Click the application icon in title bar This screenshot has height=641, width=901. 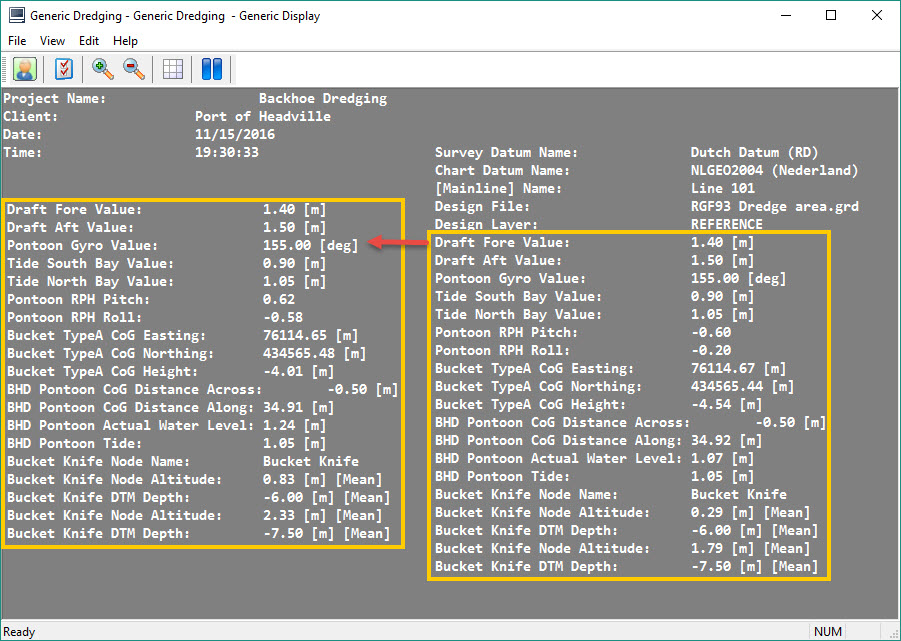(x=16, y=16)
